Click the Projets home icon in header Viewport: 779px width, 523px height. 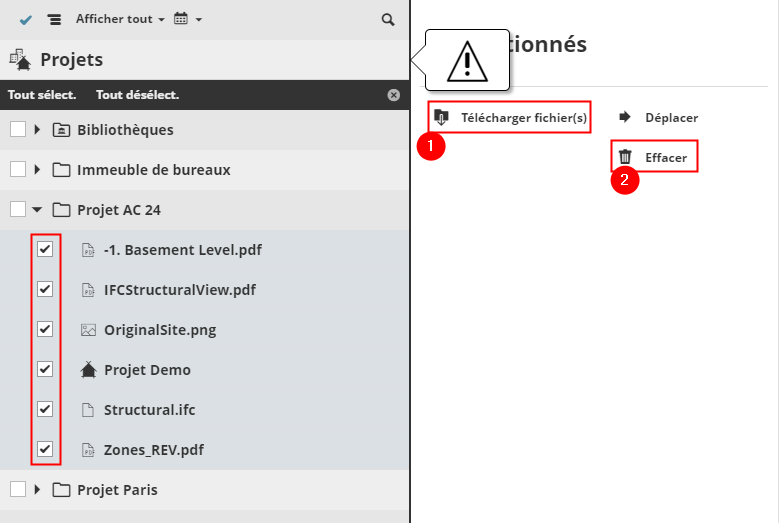pyautogui.click(x=20, y=60)
